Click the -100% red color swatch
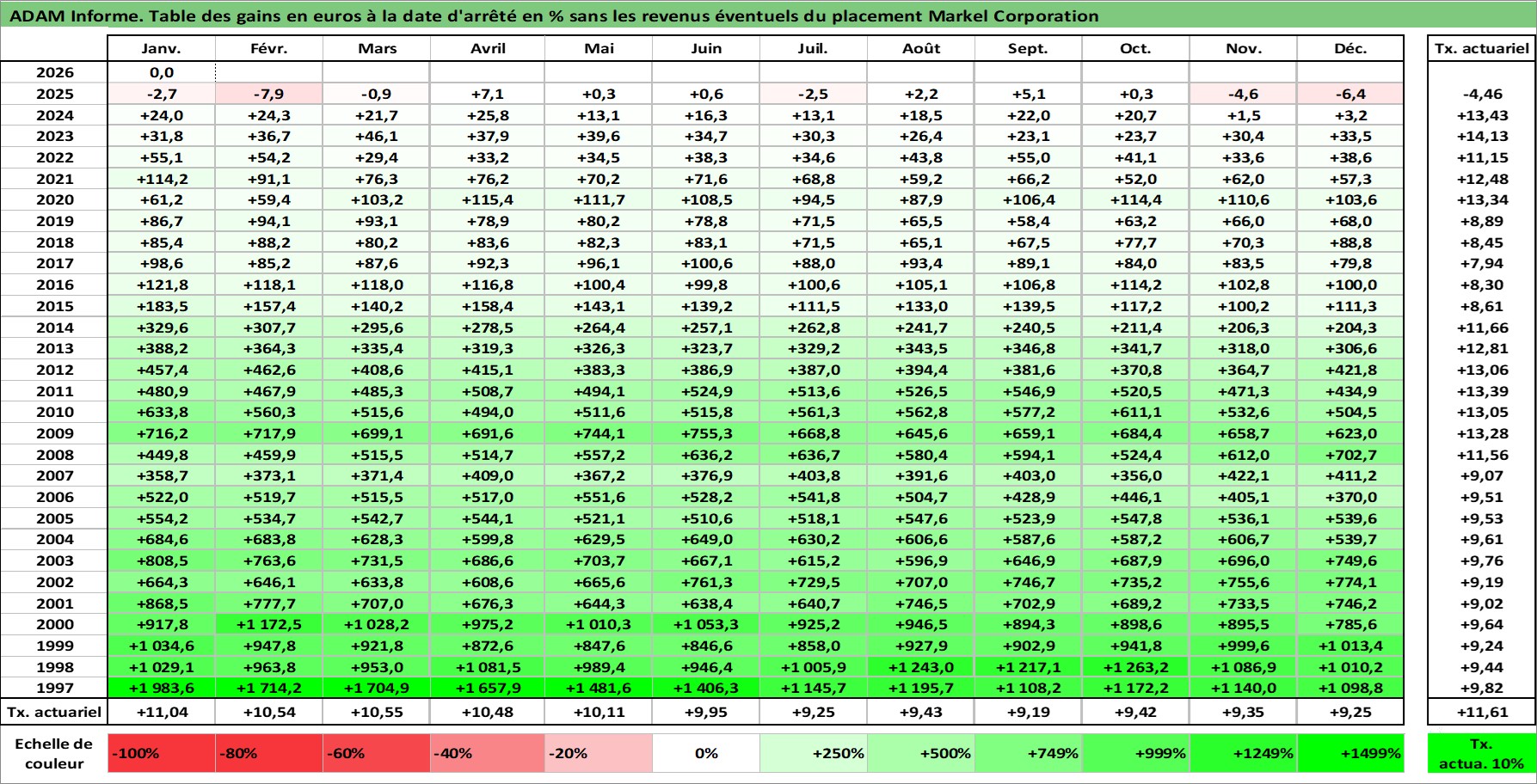This screenshot has width=1537, height=784. 162,753
